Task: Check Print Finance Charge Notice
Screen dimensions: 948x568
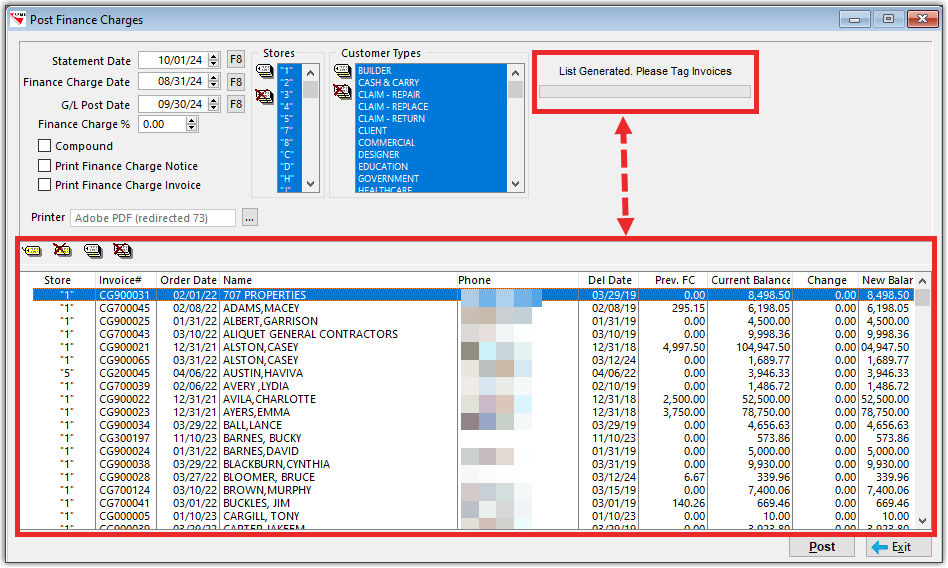Action: (x=44, y=166)
